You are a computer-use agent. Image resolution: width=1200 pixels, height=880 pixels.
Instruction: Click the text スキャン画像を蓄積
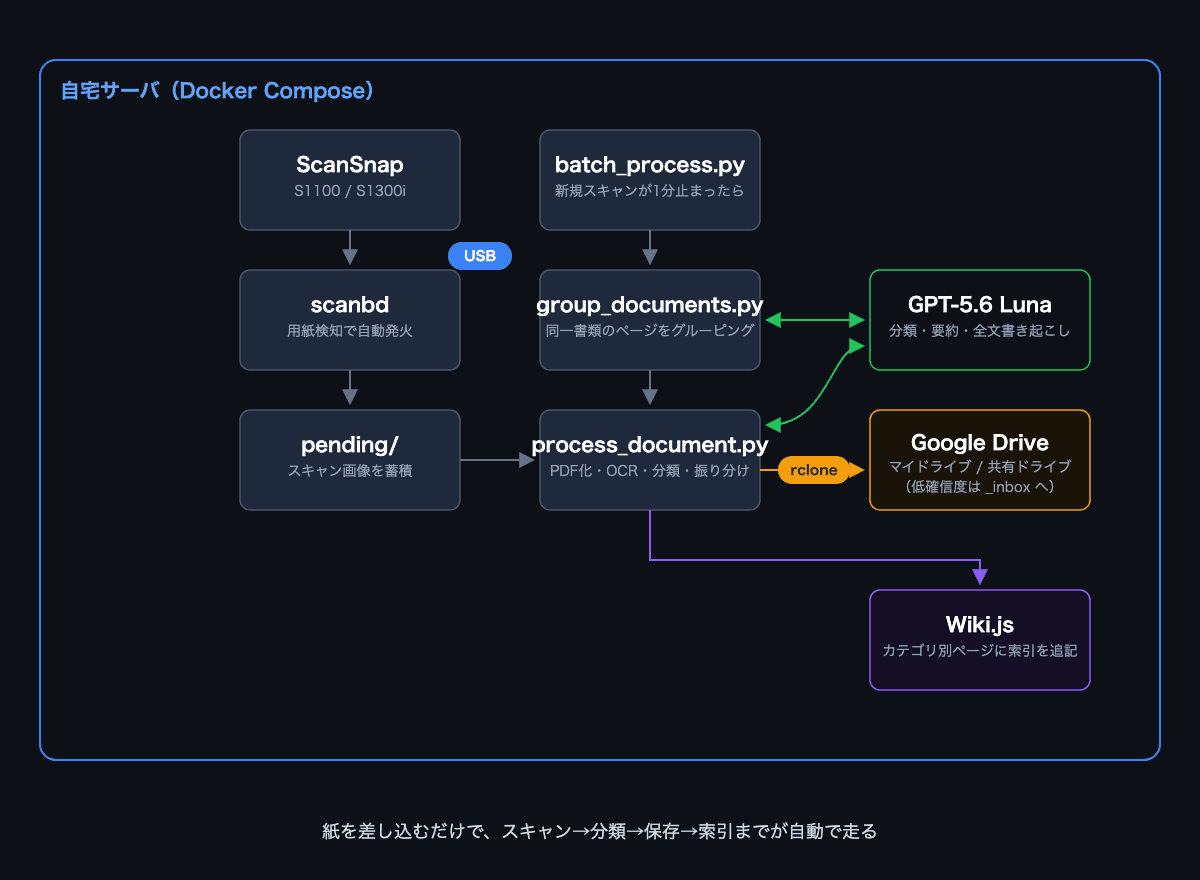tap(350, 470)
